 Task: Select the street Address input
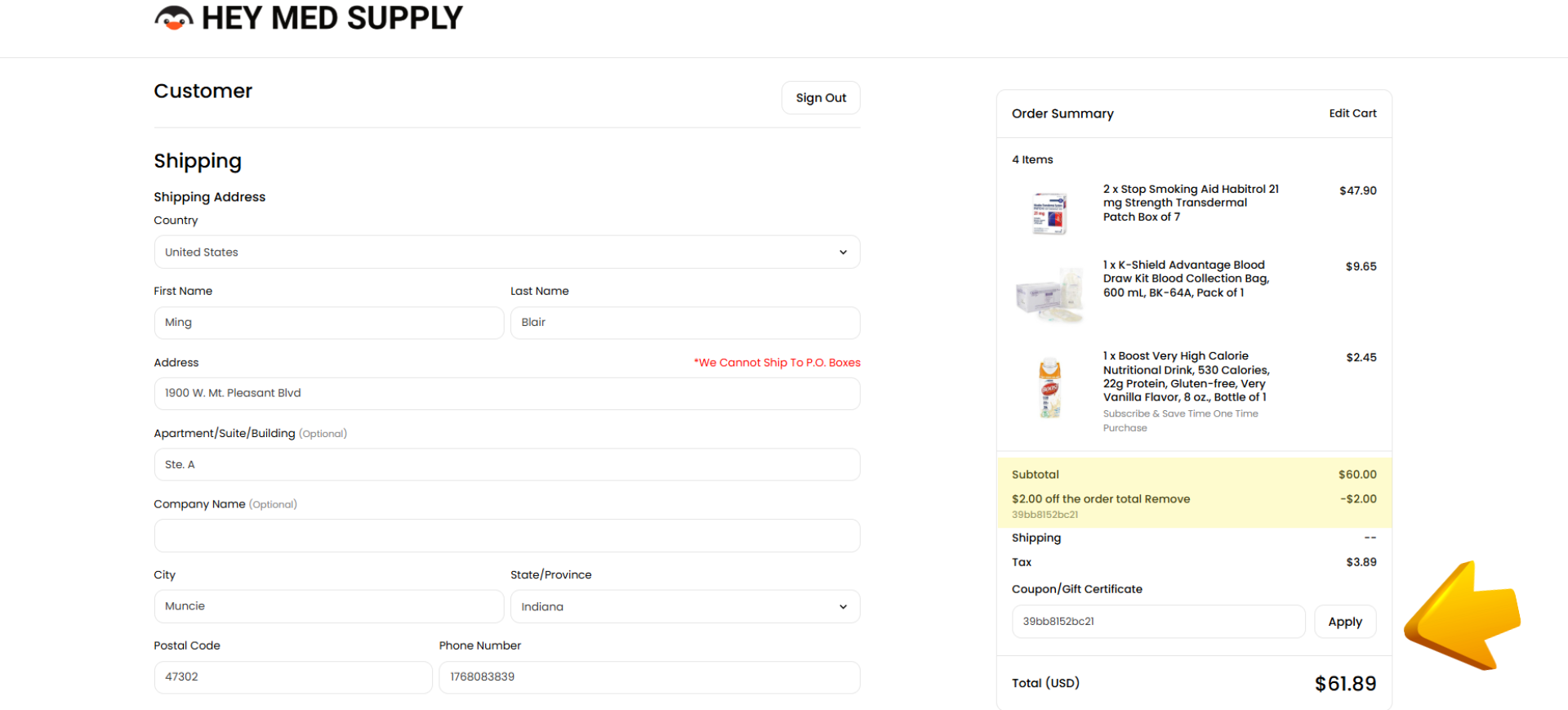[506, 394]
